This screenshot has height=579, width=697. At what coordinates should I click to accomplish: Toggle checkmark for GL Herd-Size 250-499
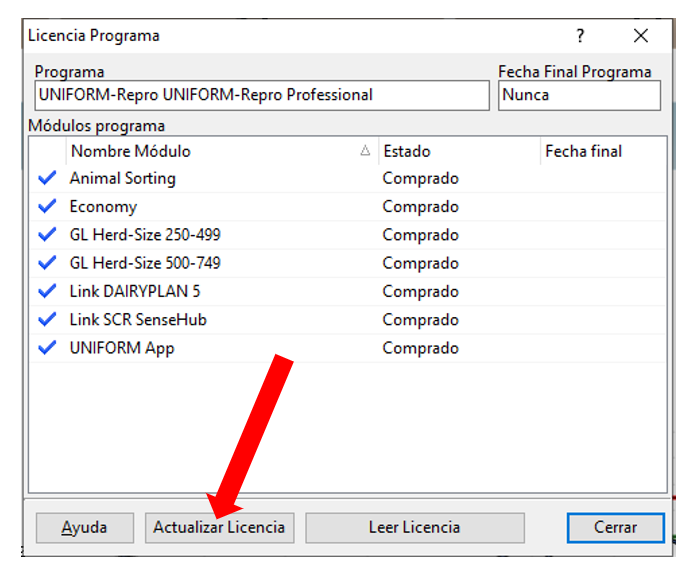click(47, 235)
